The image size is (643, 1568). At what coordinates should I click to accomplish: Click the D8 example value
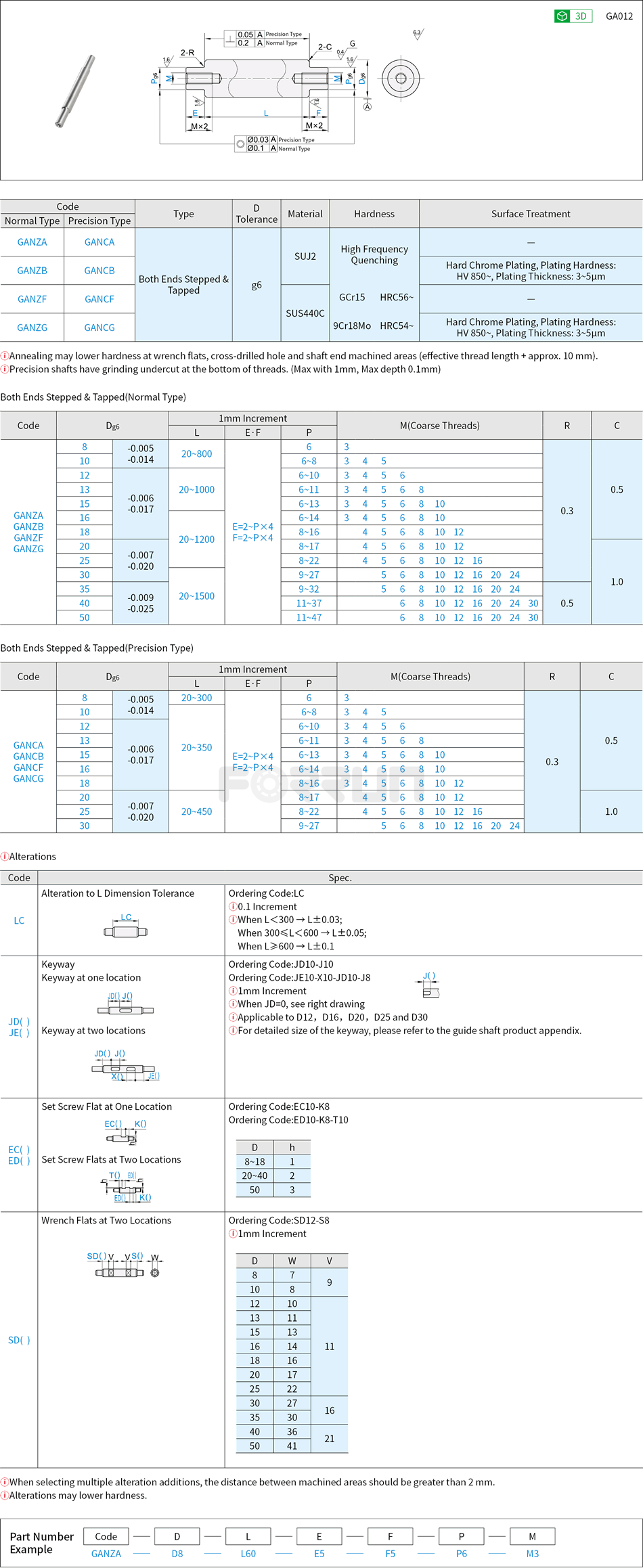pos(177,1554)
